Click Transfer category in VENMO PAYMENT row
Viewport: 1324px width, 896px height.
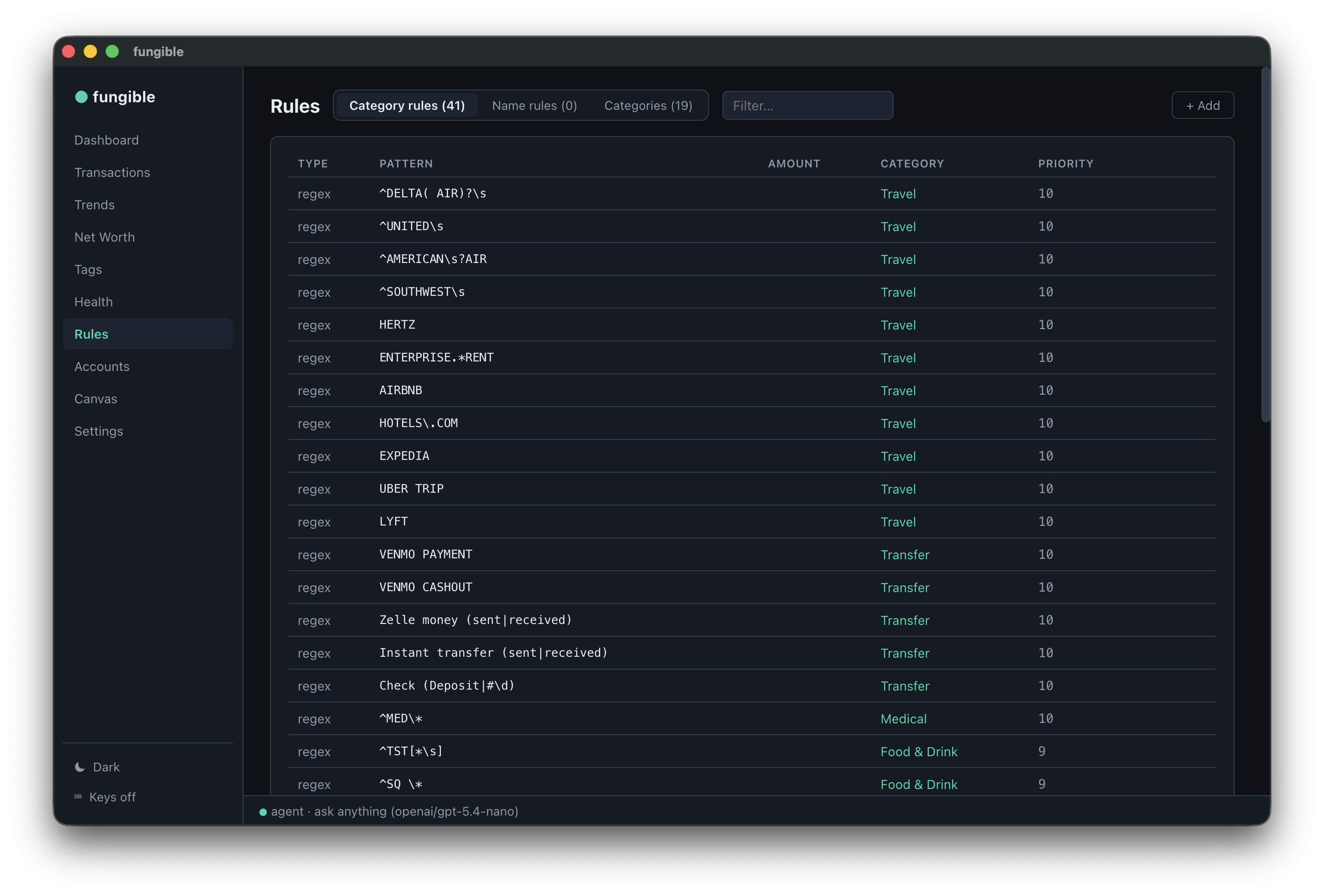coord(905,555)
